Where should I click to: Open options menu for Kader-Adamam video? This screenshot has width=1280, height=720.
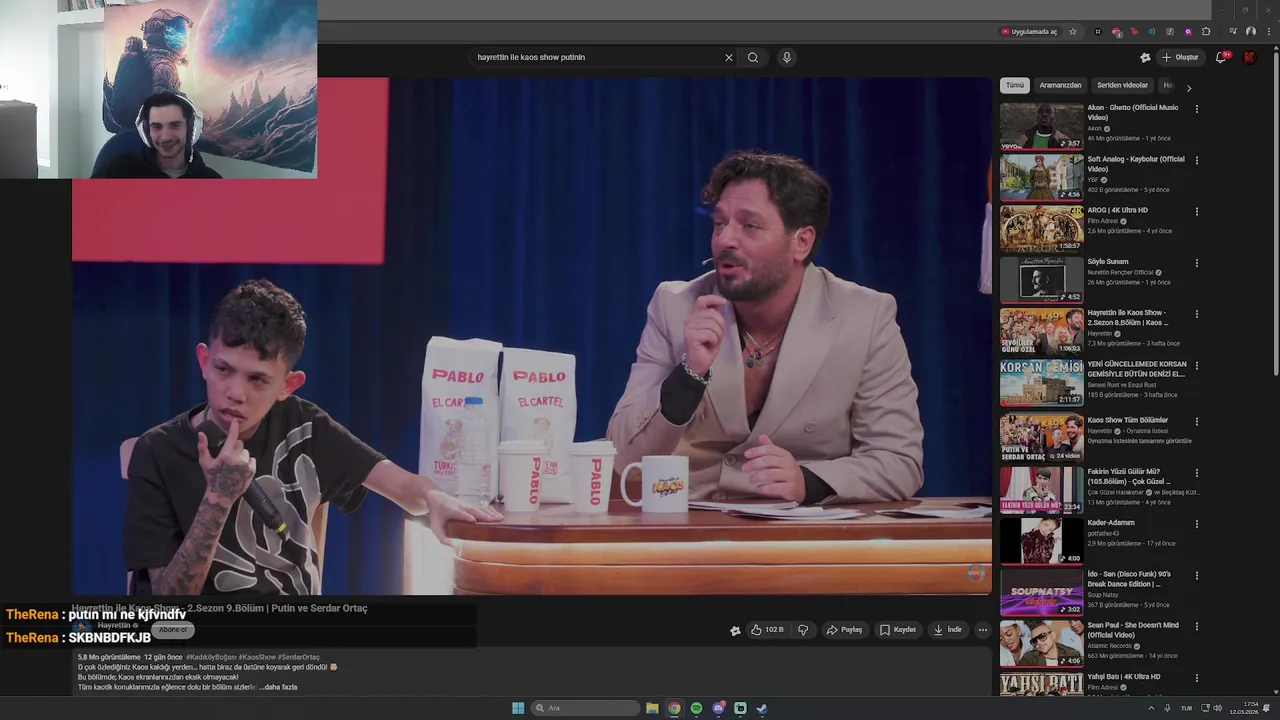pos(1196,524)
